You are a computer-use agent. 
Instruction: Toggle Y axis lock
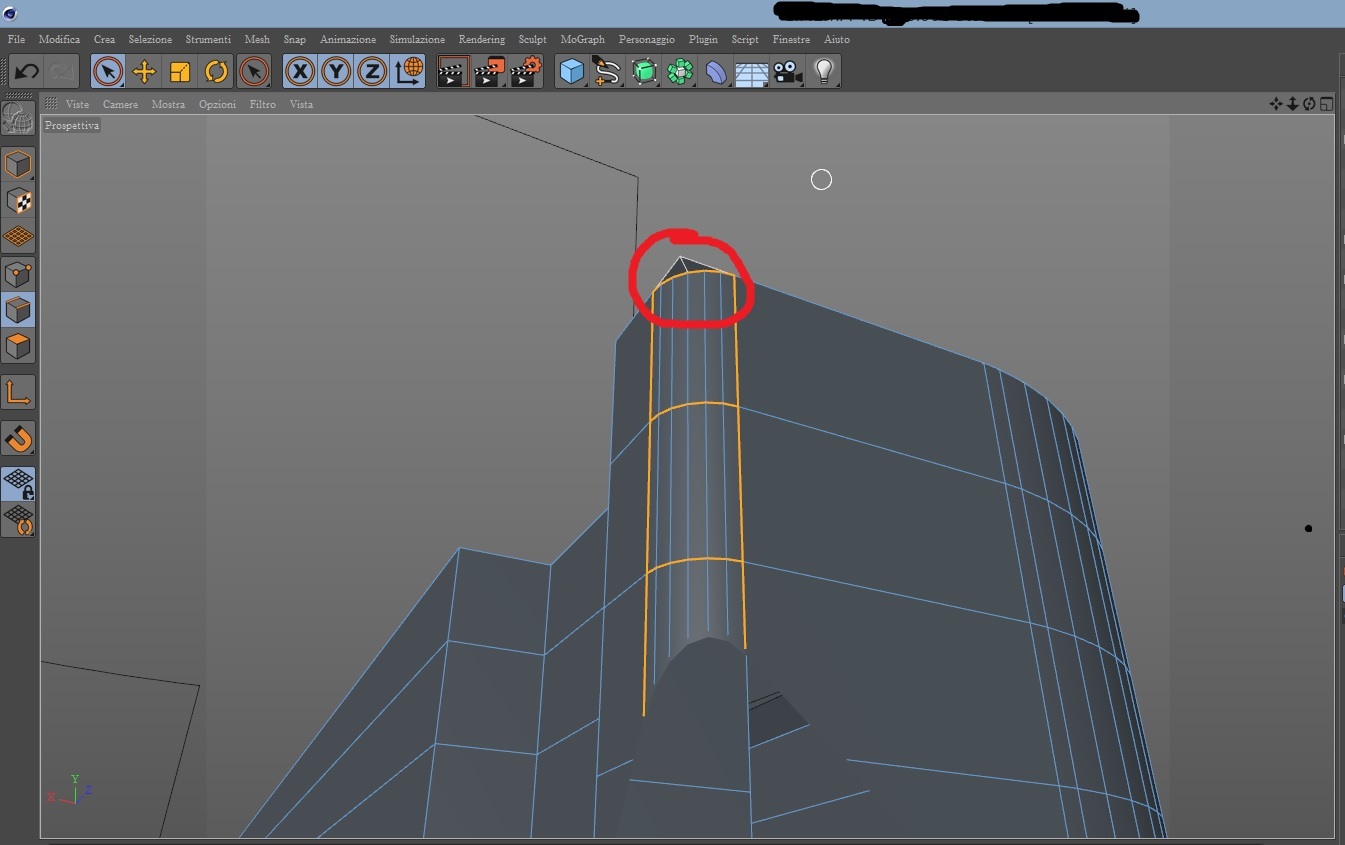click(336, 72)
